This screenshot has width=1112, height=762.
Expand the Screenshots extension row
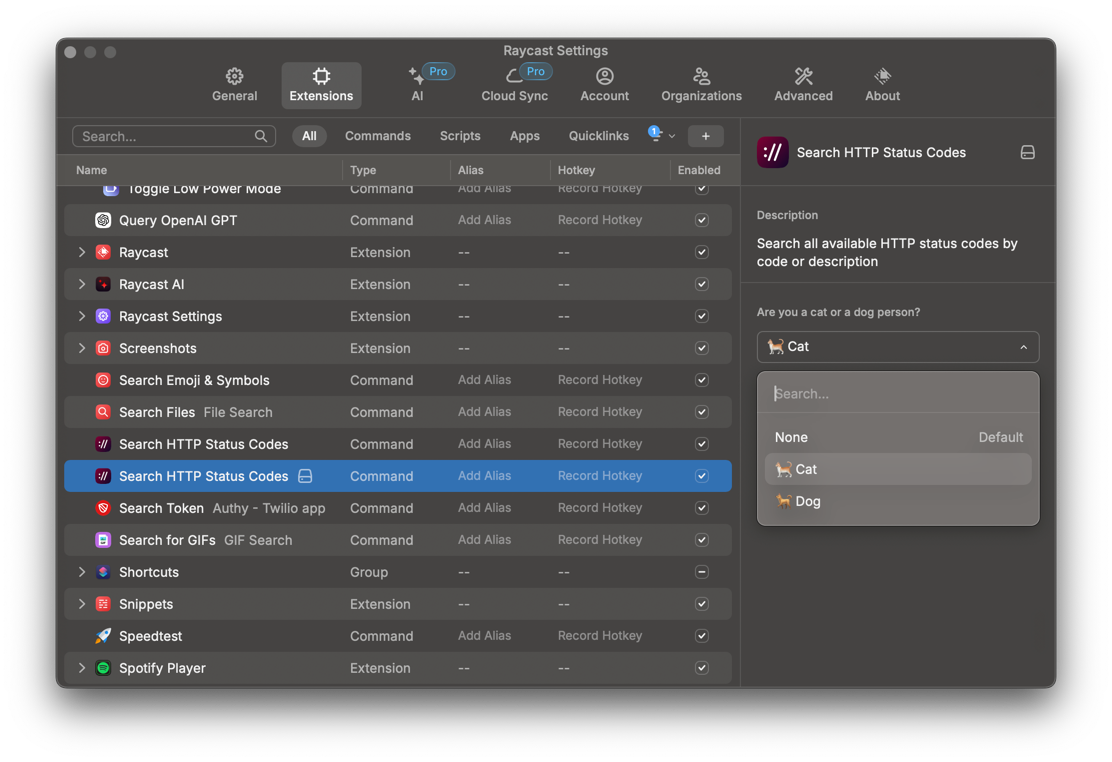pyautogui.click(x=82, y=348)
